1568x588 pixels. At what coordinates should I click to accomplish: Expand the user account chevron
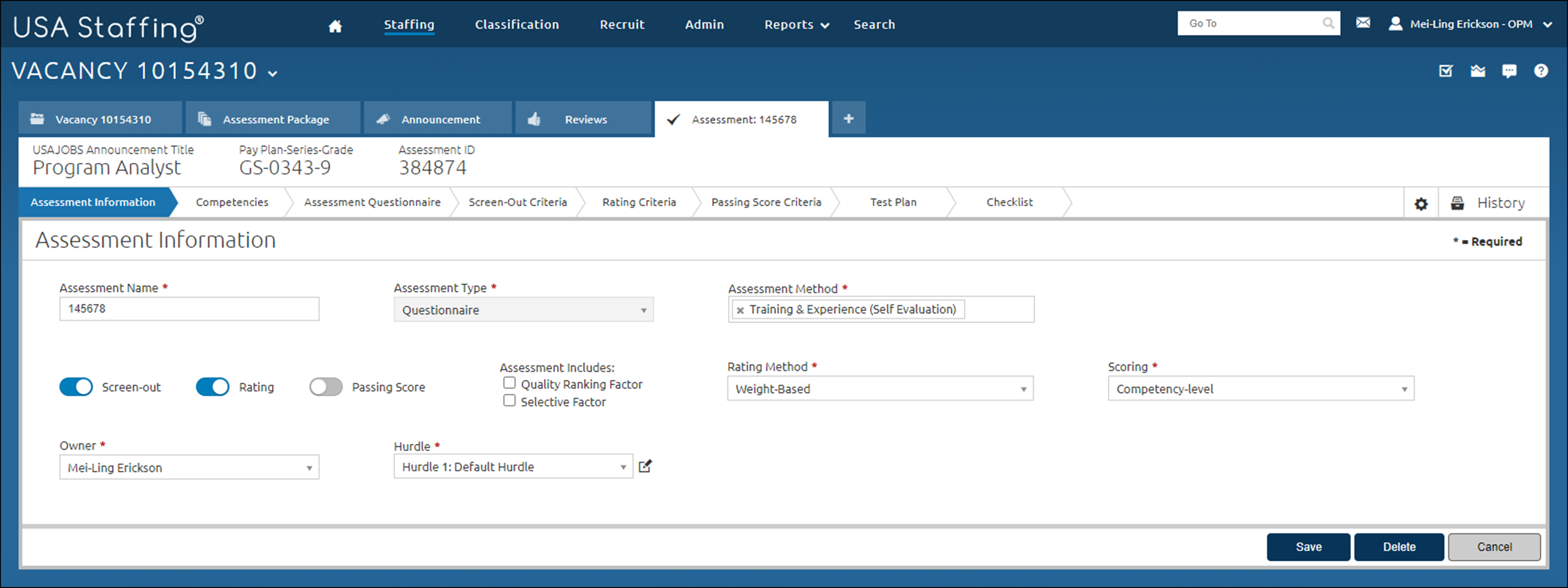pos(1548,25)
